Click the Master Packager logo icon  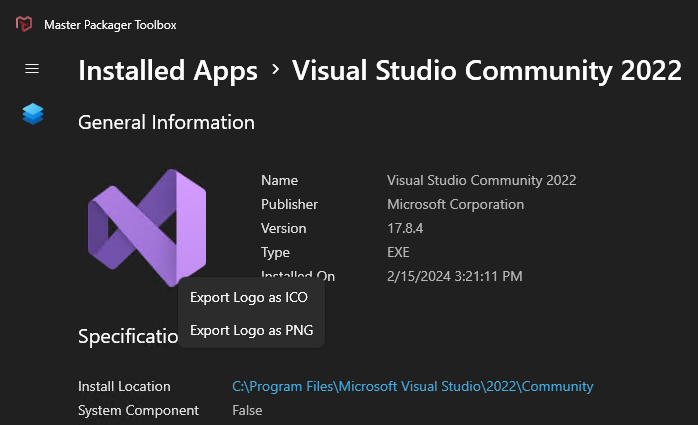pos(24,24)
